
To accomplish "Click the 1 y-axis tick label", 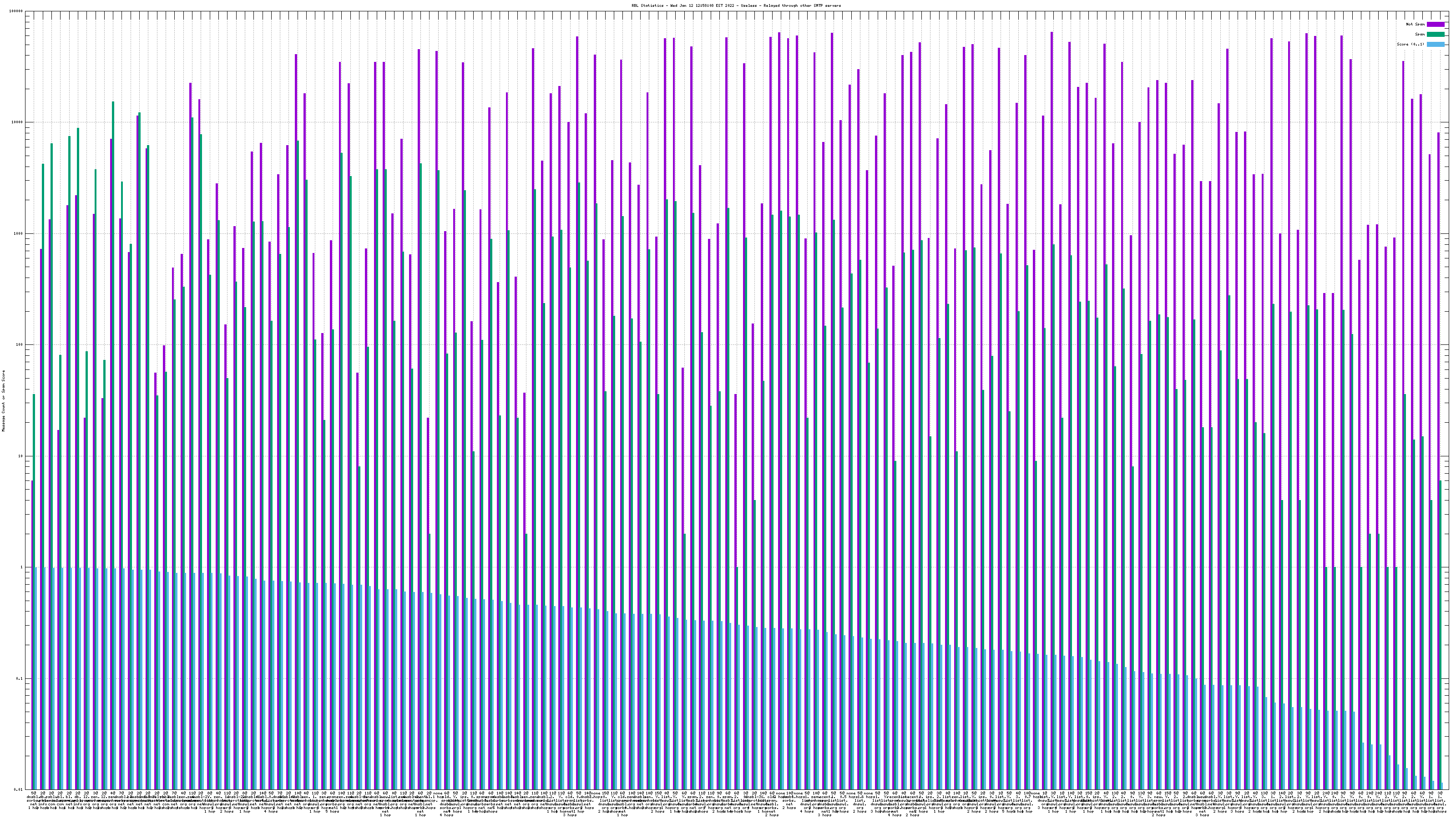I will tap(22, 567).
